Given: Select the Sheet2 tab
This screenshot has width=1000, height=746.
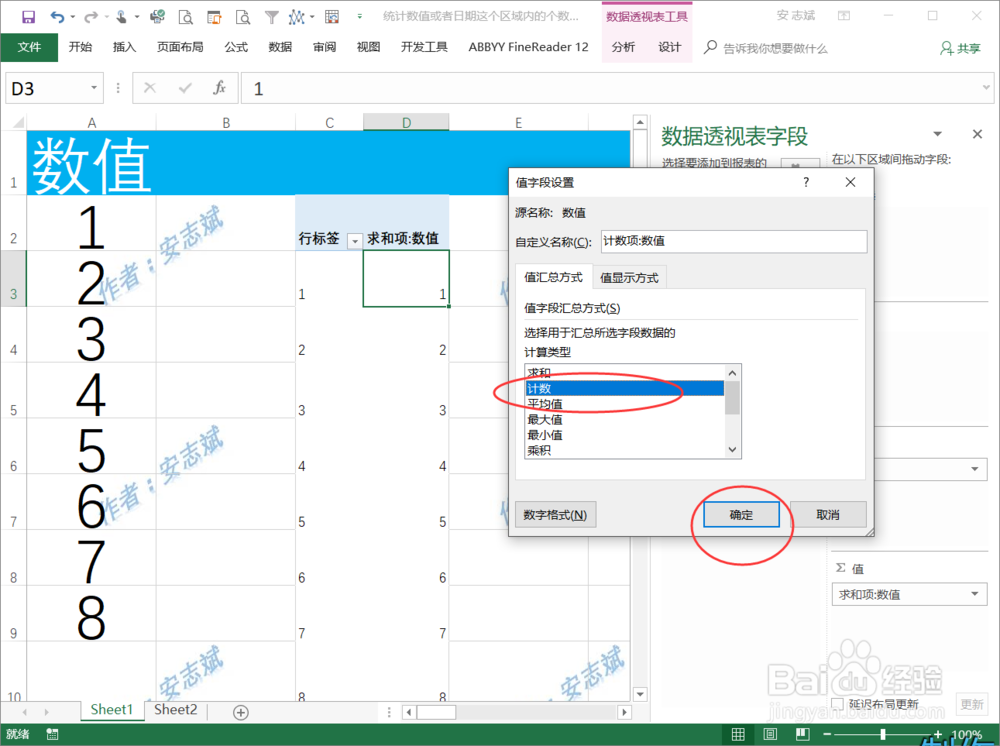Looking at the screenshot, I should tap(175, 710).
